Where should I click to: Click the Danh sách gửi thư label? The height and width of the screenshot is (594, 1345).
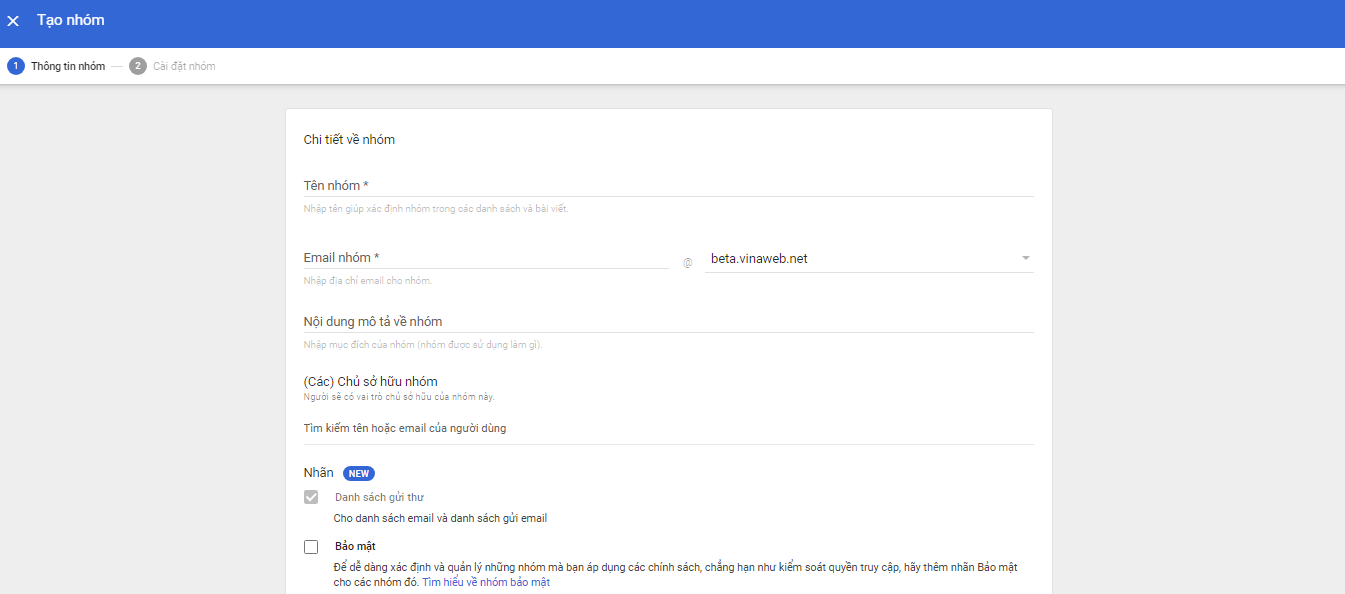tap(380, 497)
